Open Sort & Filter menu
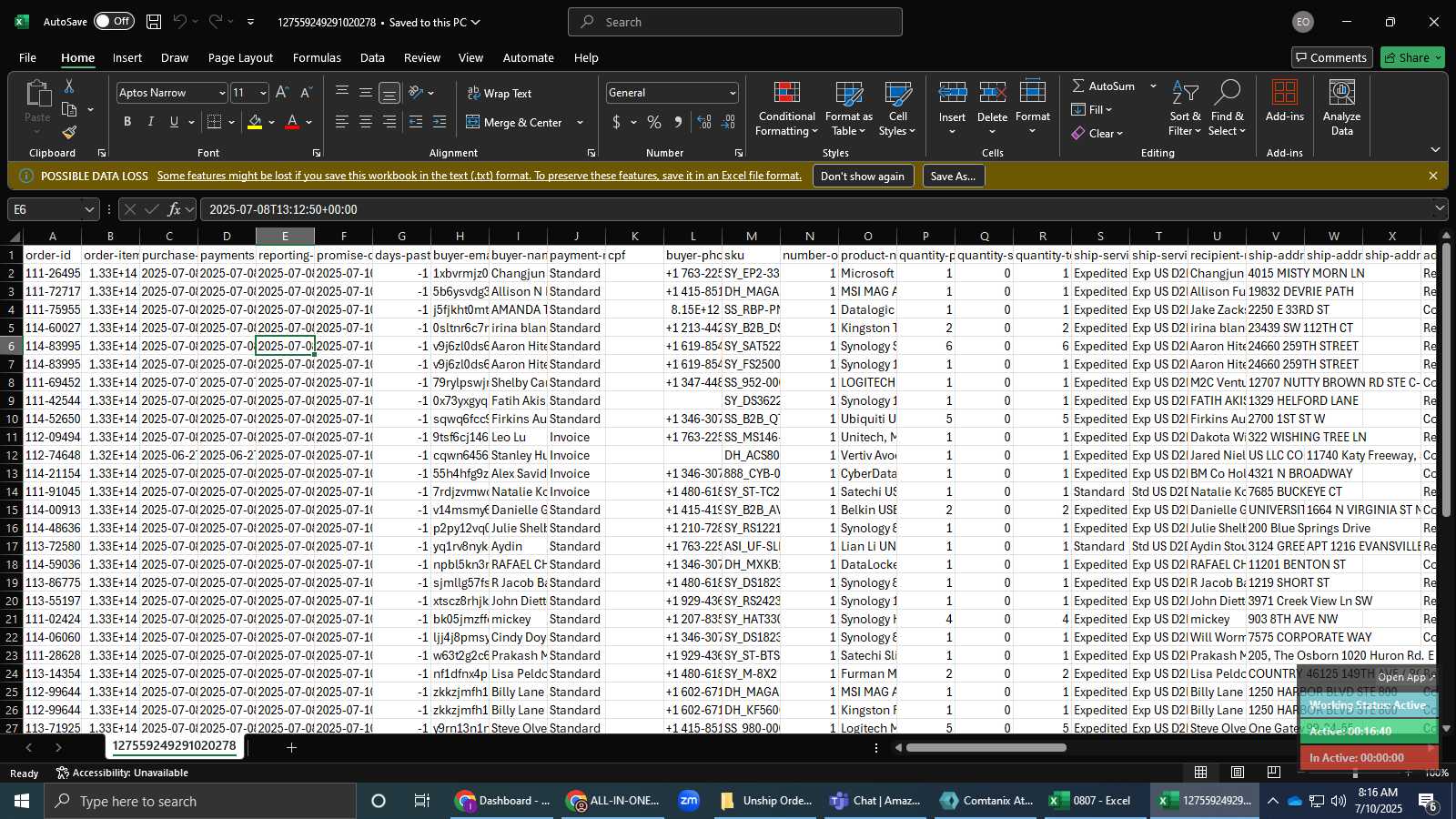The width and height of the screenshot is (1456, 819). [x=1185, y=109]
